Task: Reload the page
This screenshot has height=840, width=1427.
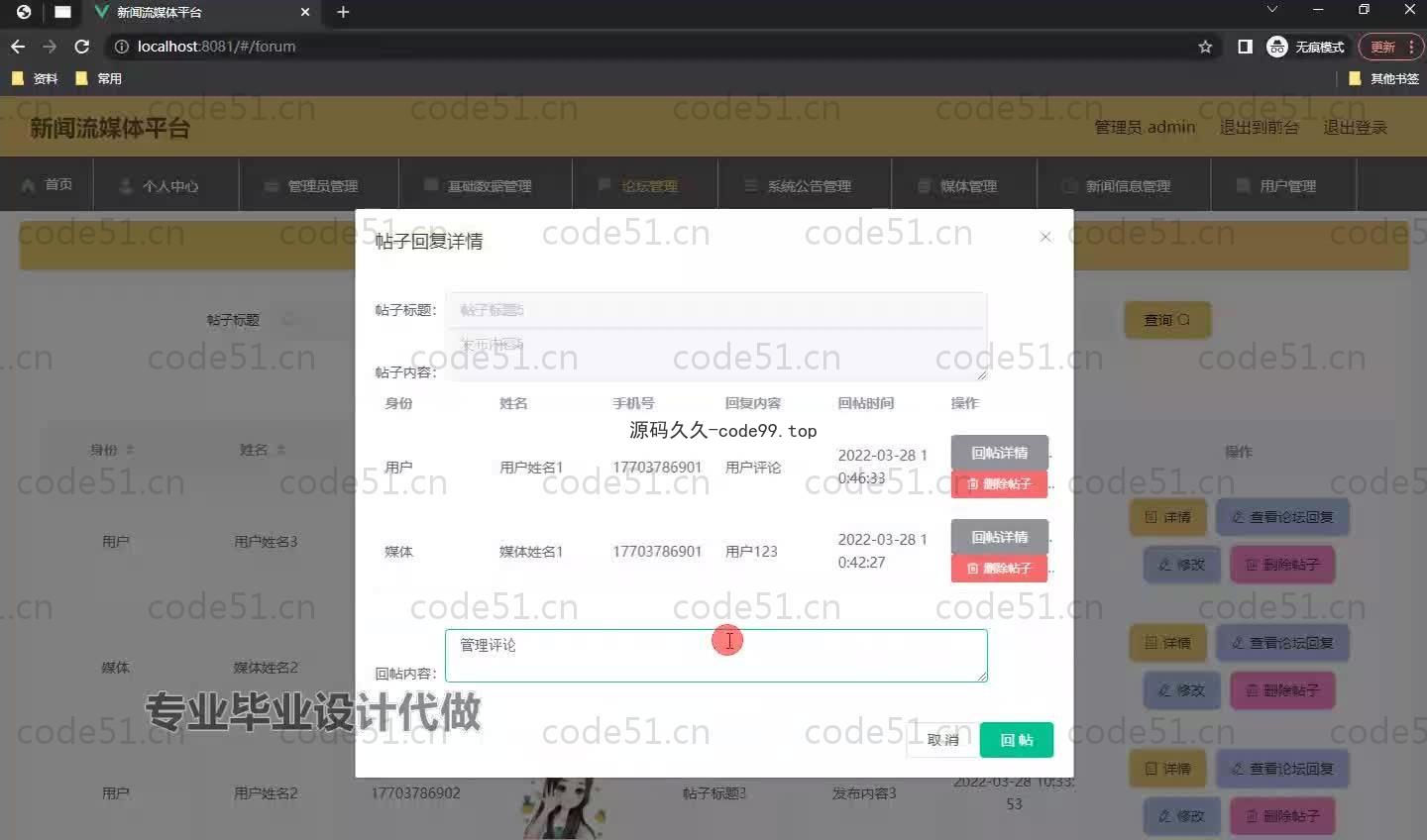Action: [82, 47]
